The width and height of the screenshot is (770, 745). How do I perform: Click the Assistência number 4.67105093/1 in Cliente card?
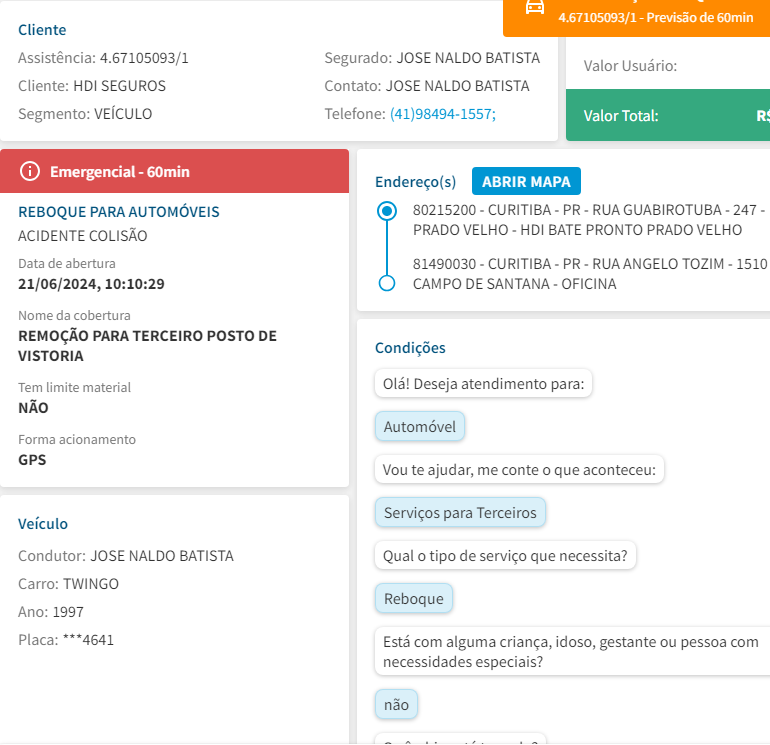click(x=144, y=58)
